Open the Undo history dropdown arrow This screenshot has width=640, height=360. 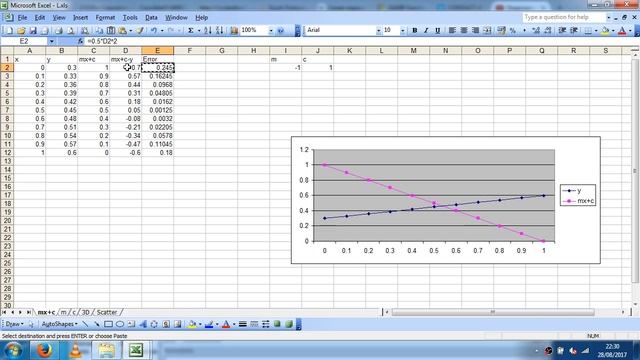click(x=162, y=31)
